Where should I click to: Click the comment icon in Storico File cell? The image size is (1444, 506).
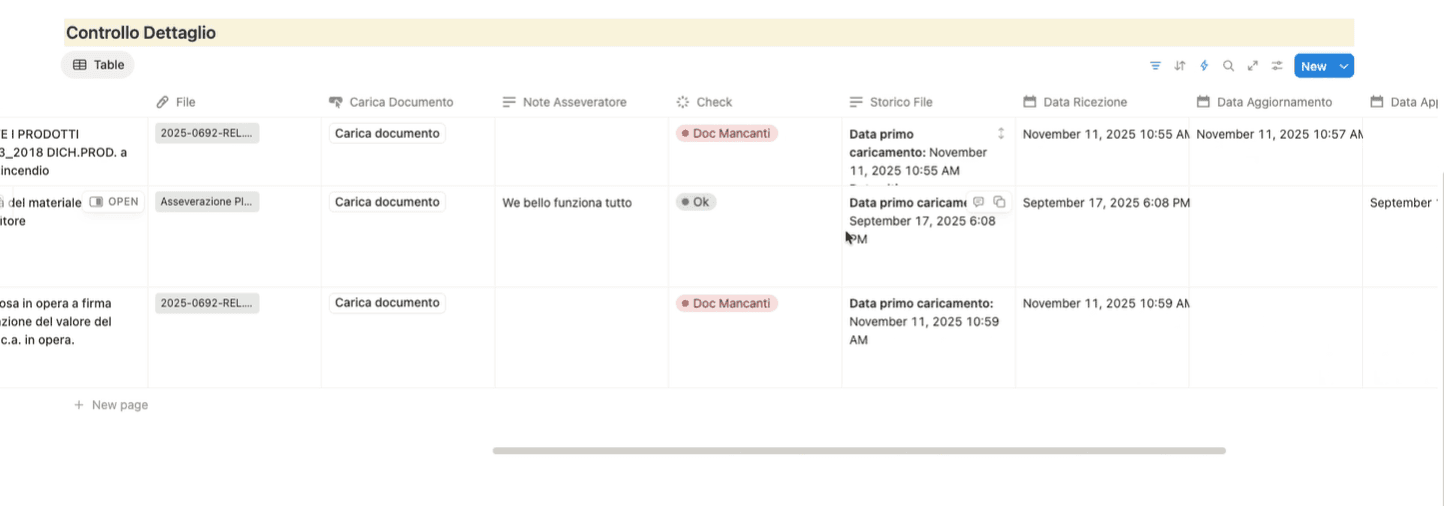pyautogui.click(x=979, y=202)
